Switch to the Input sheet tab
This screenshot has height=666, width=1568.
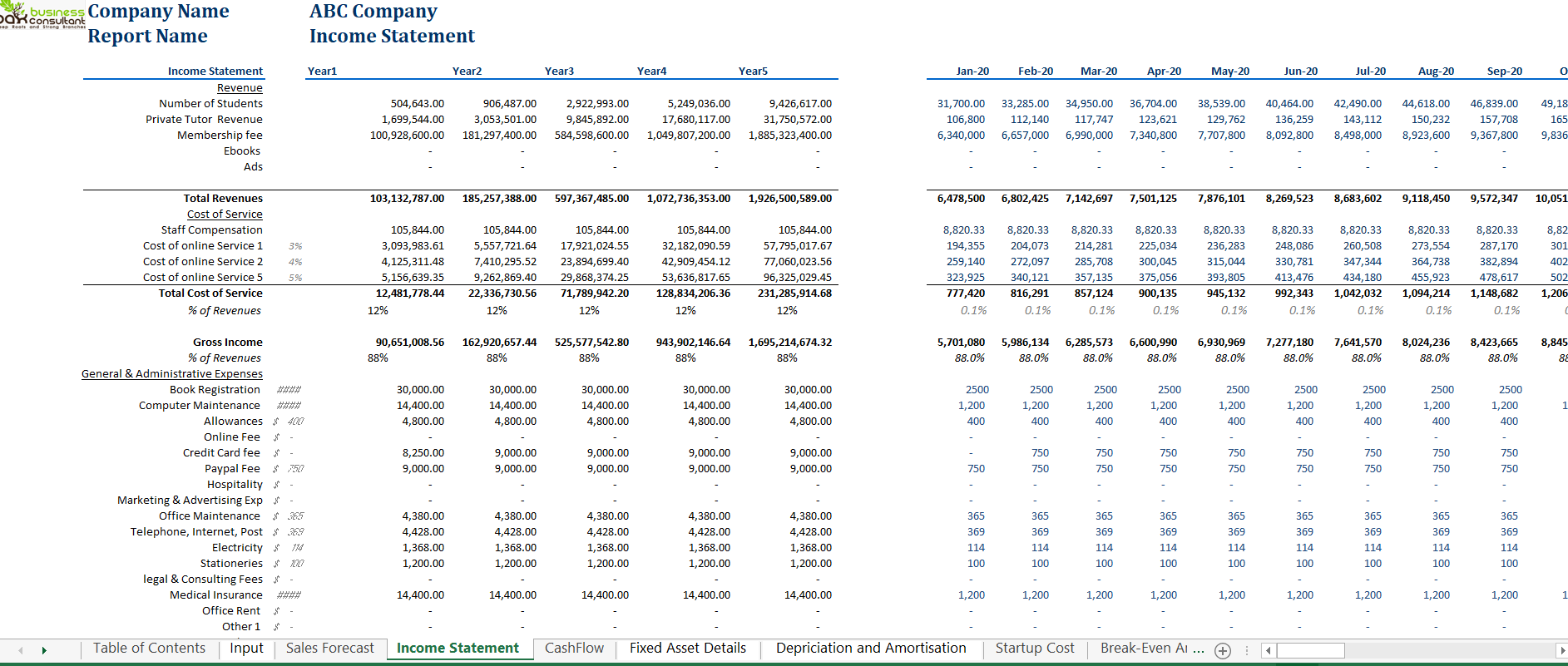246,649
